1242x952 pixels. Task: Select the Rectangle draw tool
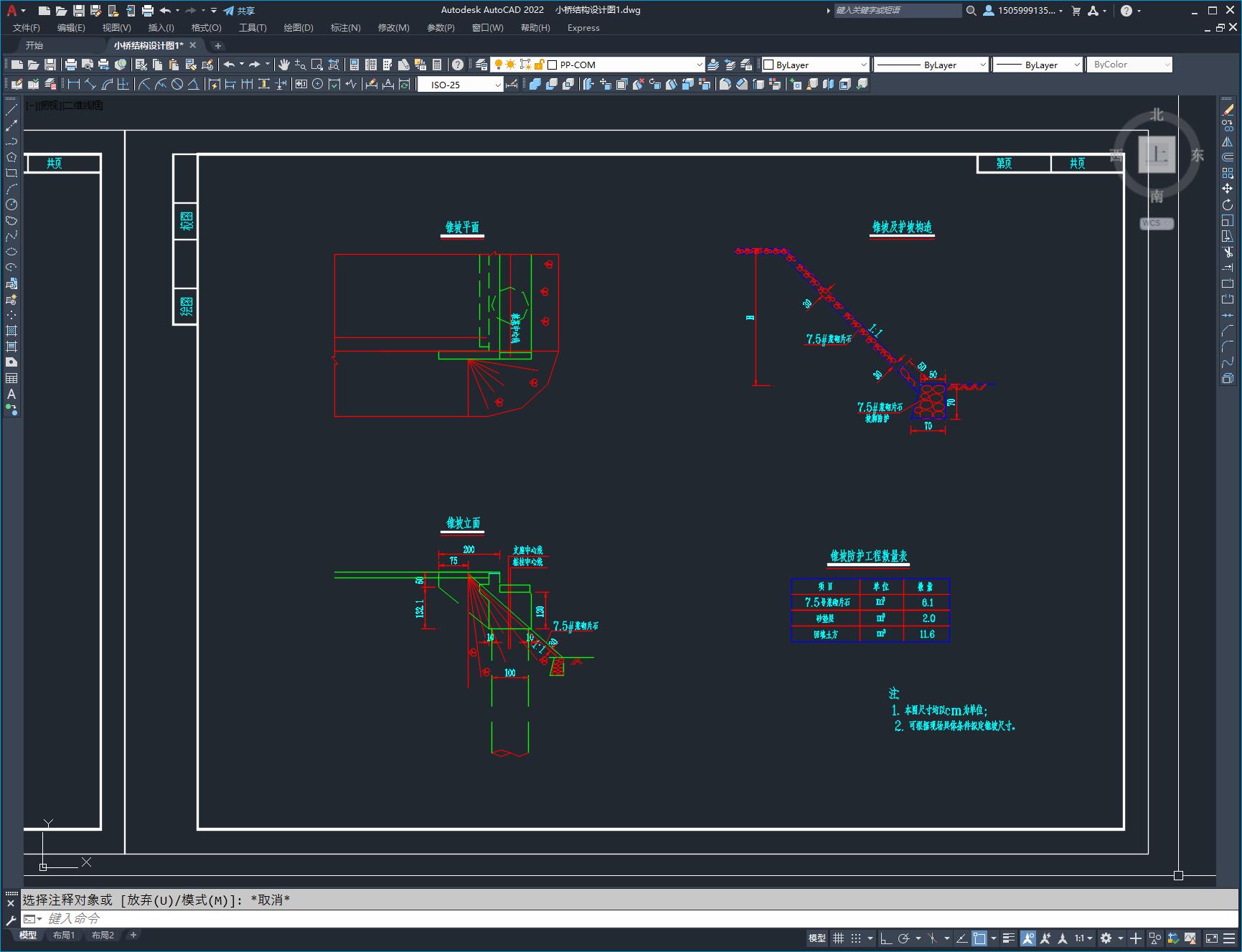click(x=11, y=173)
